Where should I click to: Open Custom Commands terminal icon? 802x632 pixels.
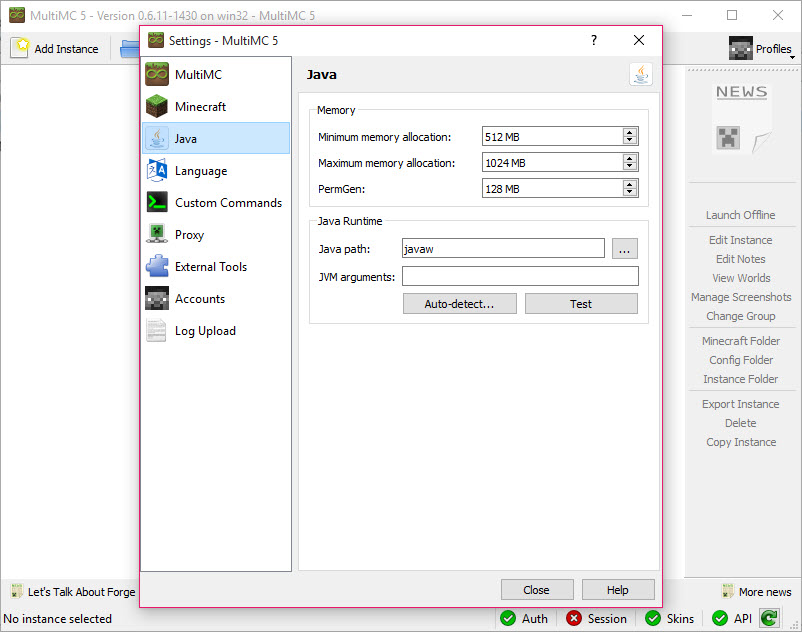(157, 202)
